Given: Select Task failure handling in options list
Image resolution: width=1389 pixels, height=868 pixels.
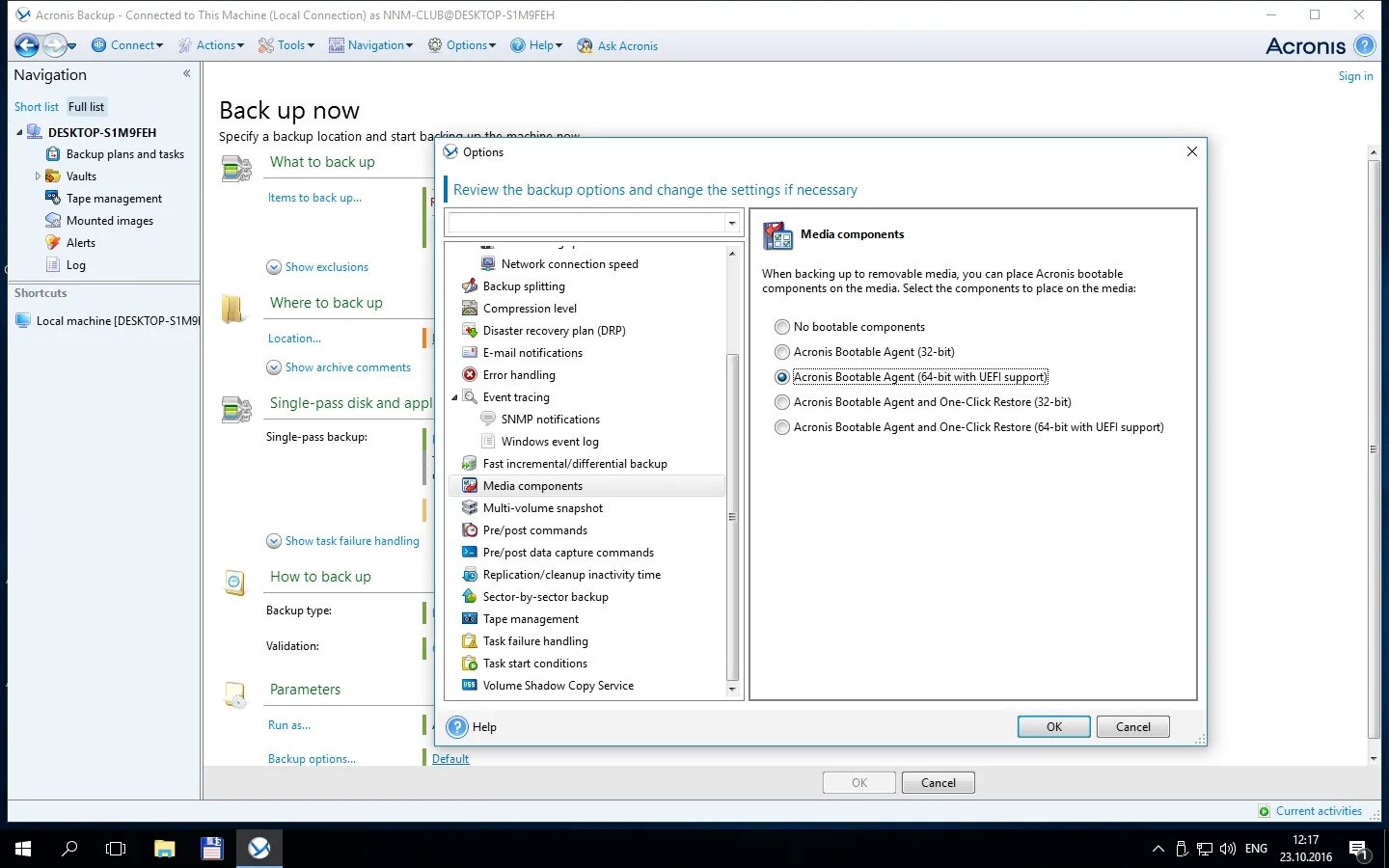Looking at the screenshot, I should (535, 641).
